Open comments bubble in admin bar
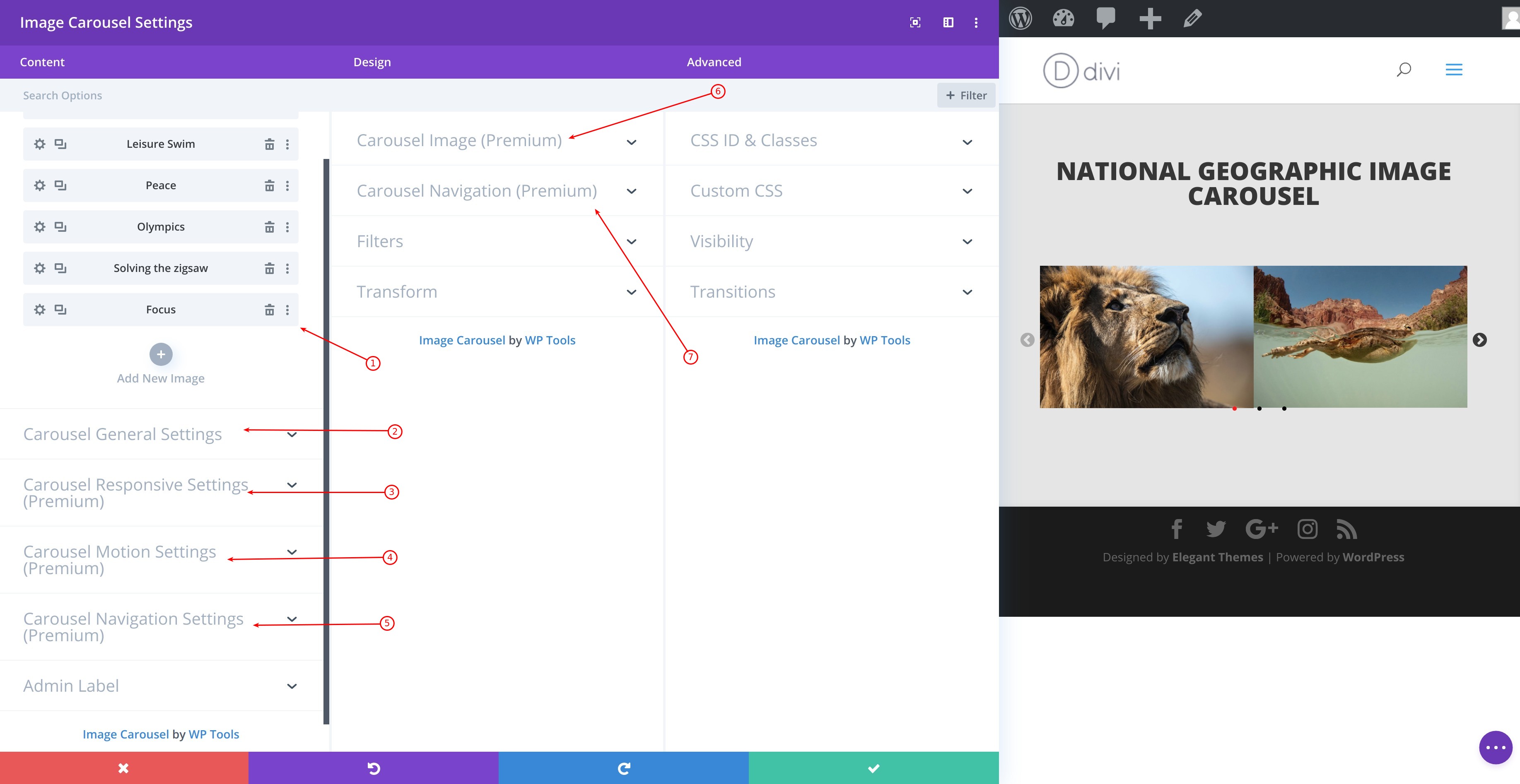 click(1106, 18)
